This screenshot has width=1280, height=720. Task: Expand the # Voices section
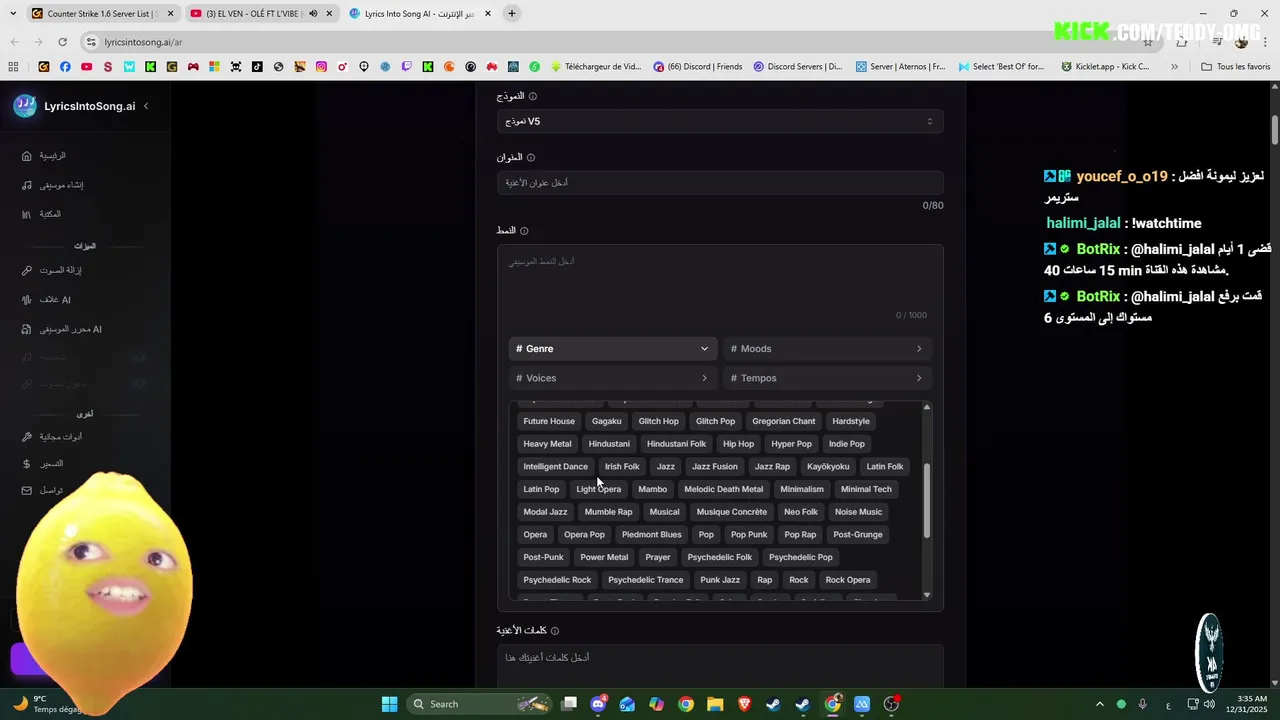[x=612, y=378]
